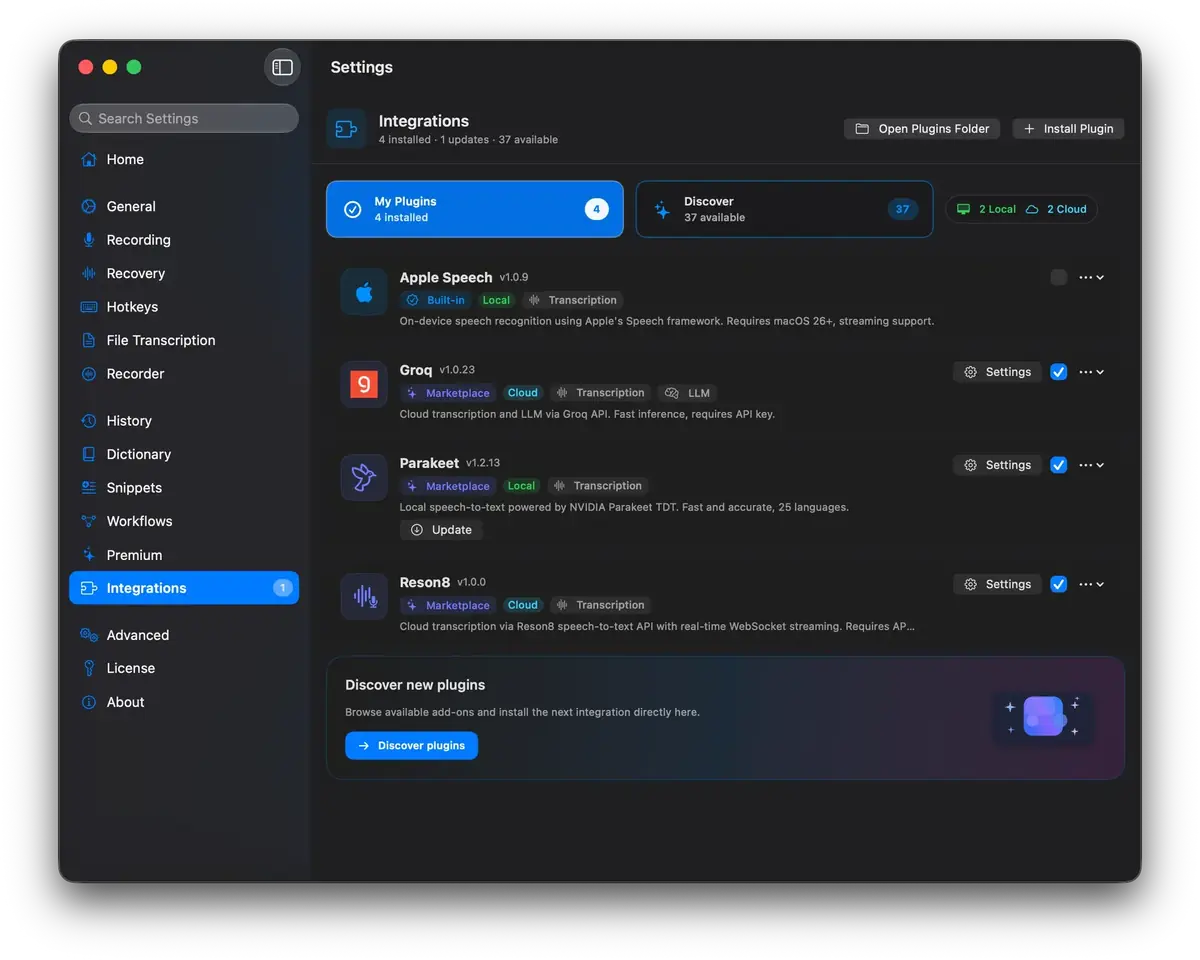Expand the Parakeet more options menu
This screenshot has width=1200, height=960.
pos(1091,465)
